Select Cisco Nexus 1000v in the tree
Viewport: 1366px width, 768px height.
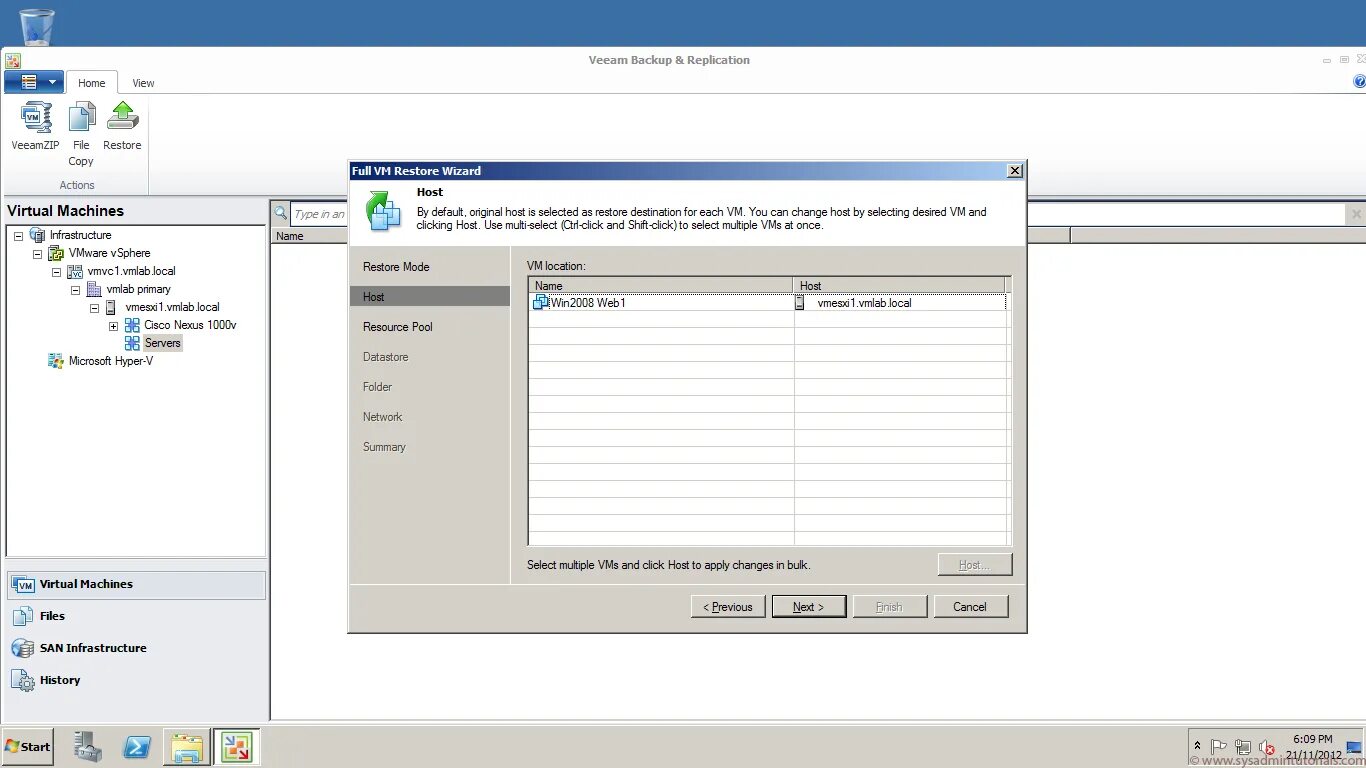tap(190, 325)
